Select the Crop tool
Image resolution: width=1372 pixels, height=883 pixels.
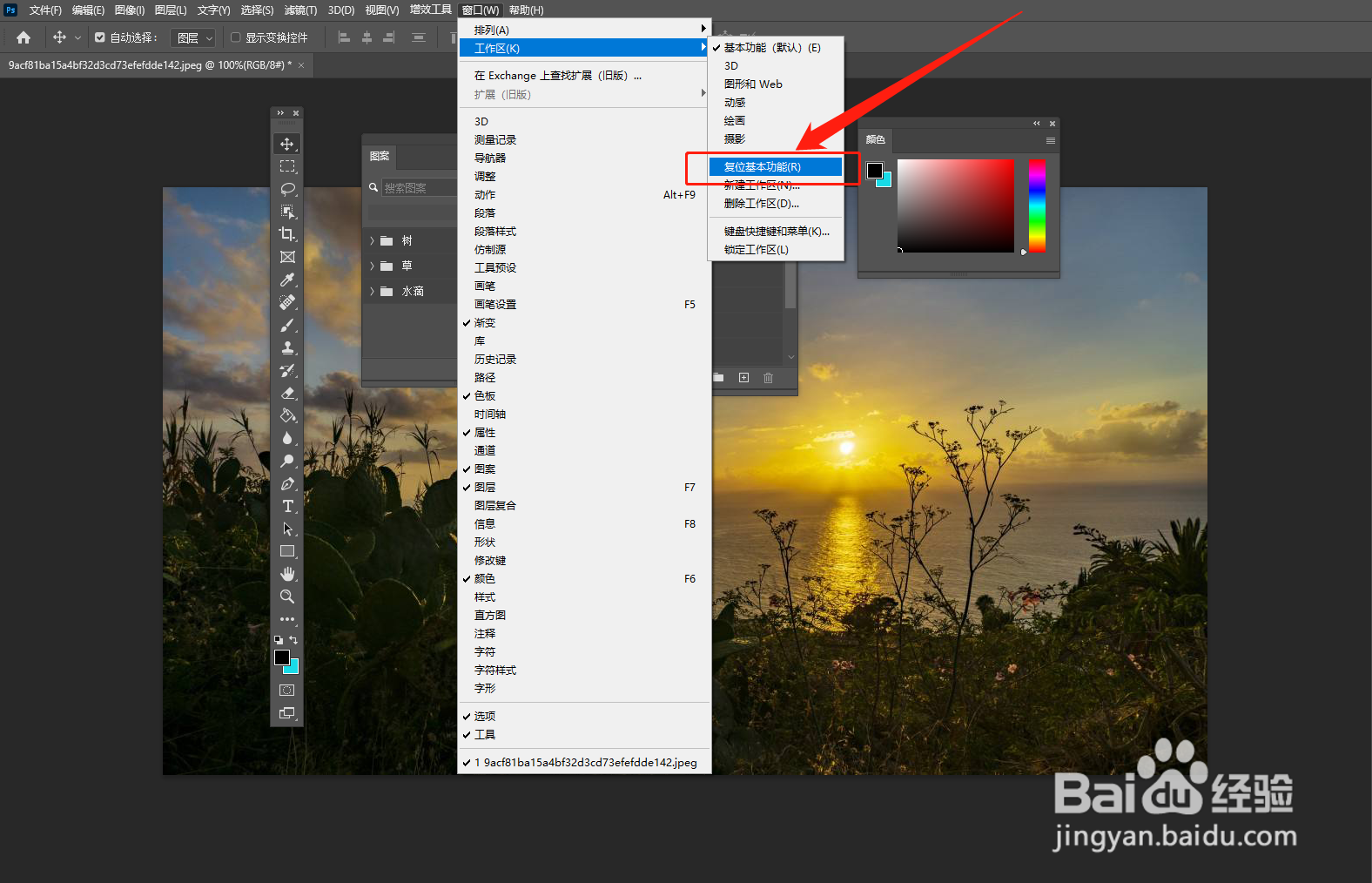(287, 234)
